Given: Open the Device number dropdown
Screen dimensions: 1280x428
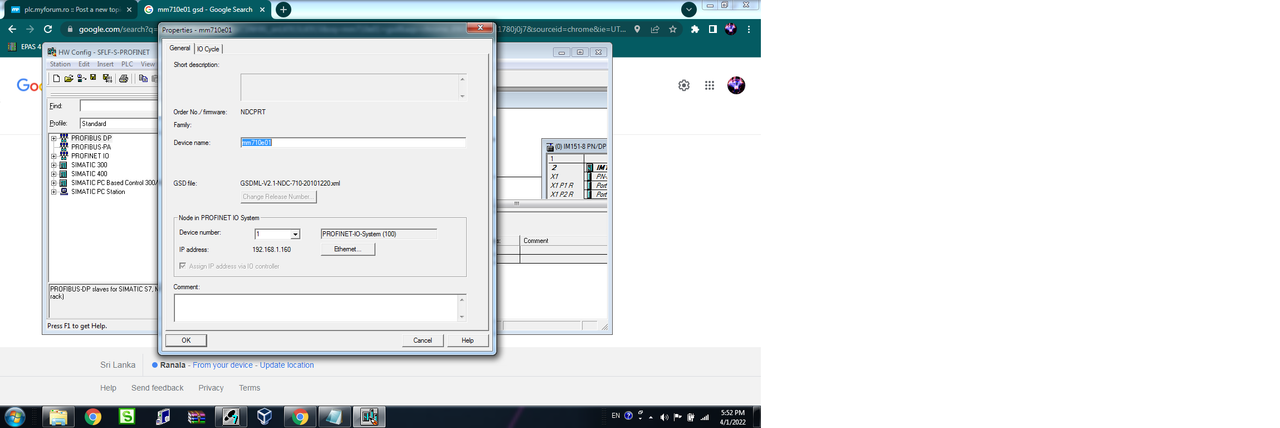Looking at the screenshot, I should click(x=295, y=234).
